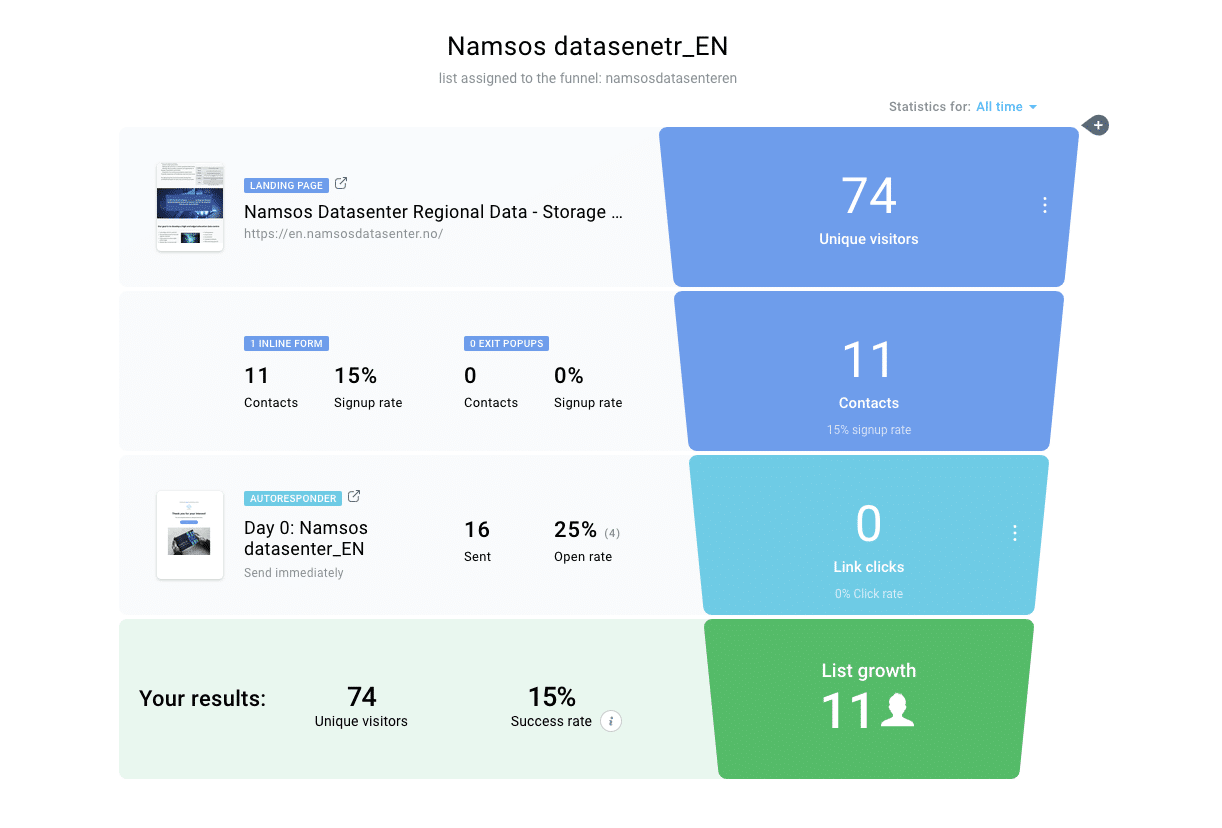The width and height of the screenshot is (1222, 828).
Task: Click the (4) opens count
Action: [x=612, y=533]
